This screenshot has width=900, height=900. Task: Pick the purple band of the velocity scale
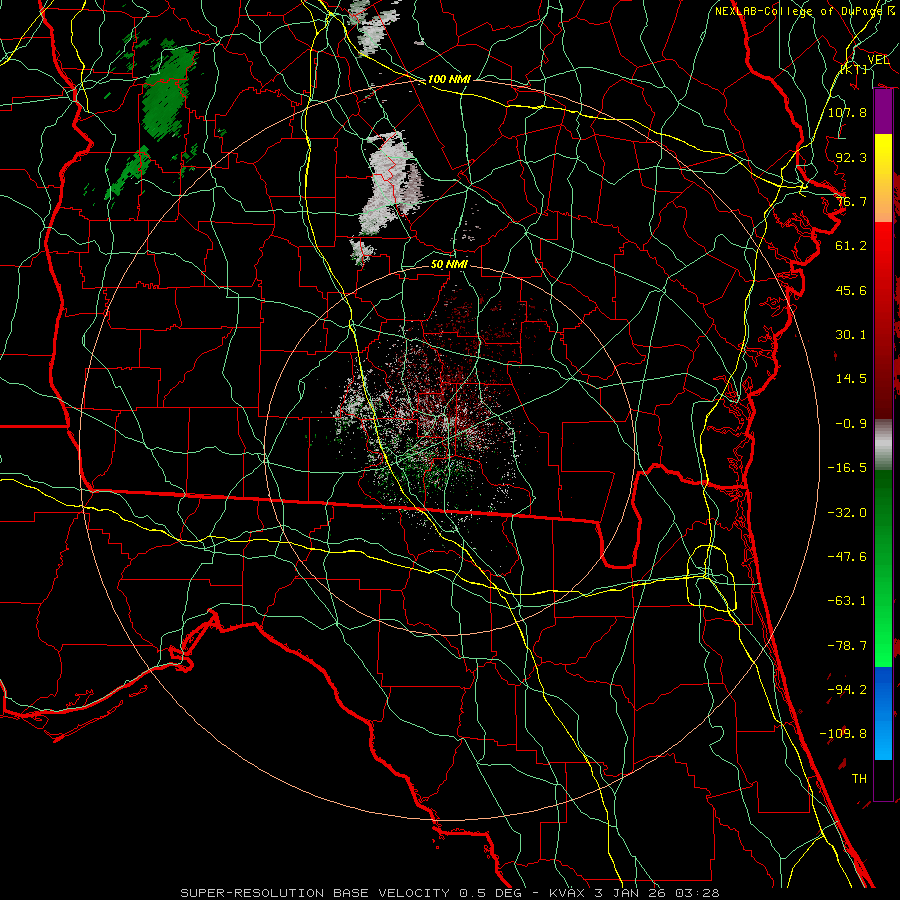[883, 112]
